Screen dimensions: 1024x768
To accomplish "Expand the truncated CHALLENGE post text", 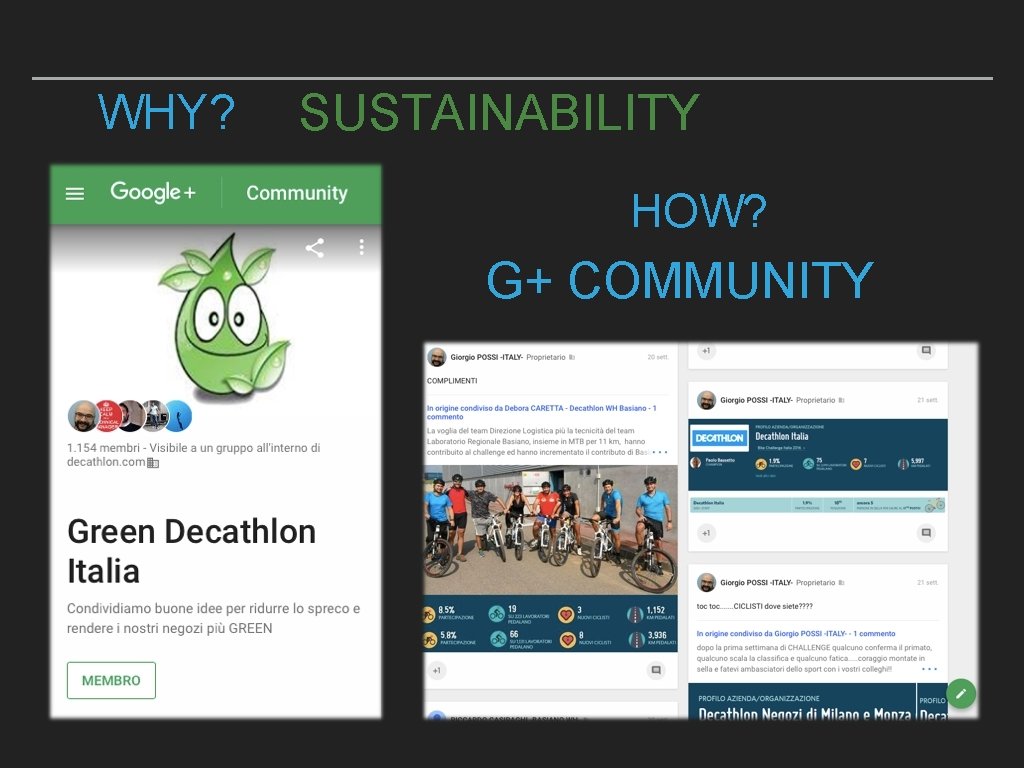I will coord(929,669).
